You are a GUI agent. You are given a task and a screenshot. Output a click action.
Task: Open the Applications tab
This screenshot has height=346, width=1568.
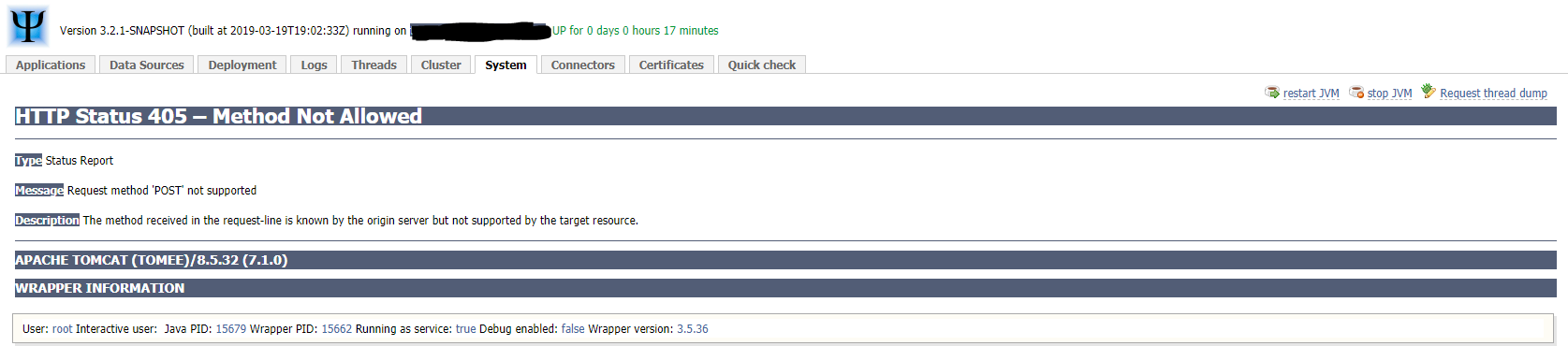[51, 65]
